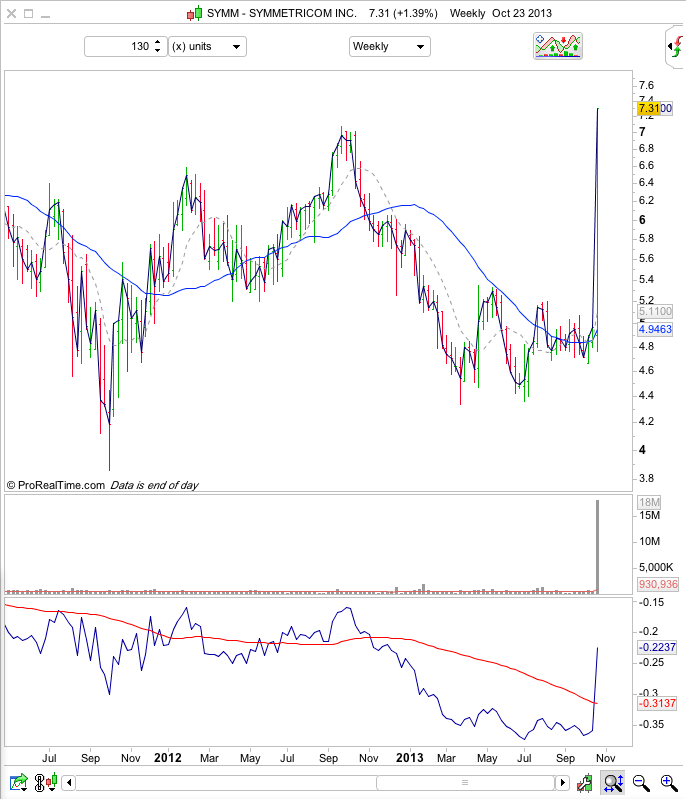Expand the collapsed side panel tab at the right edge

(x=676, y=47)
